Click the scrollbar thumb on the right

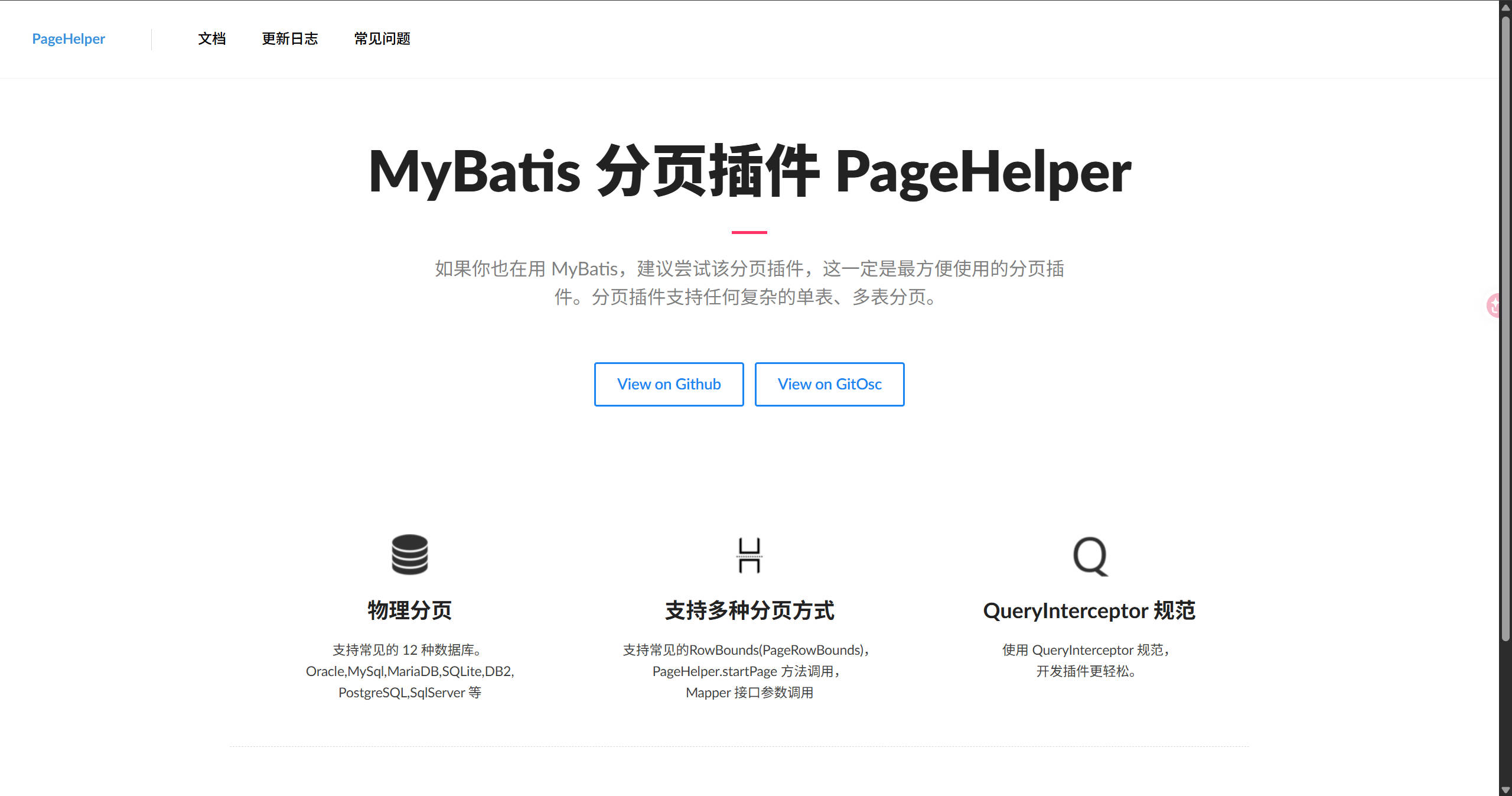(x=1505, y=325)
